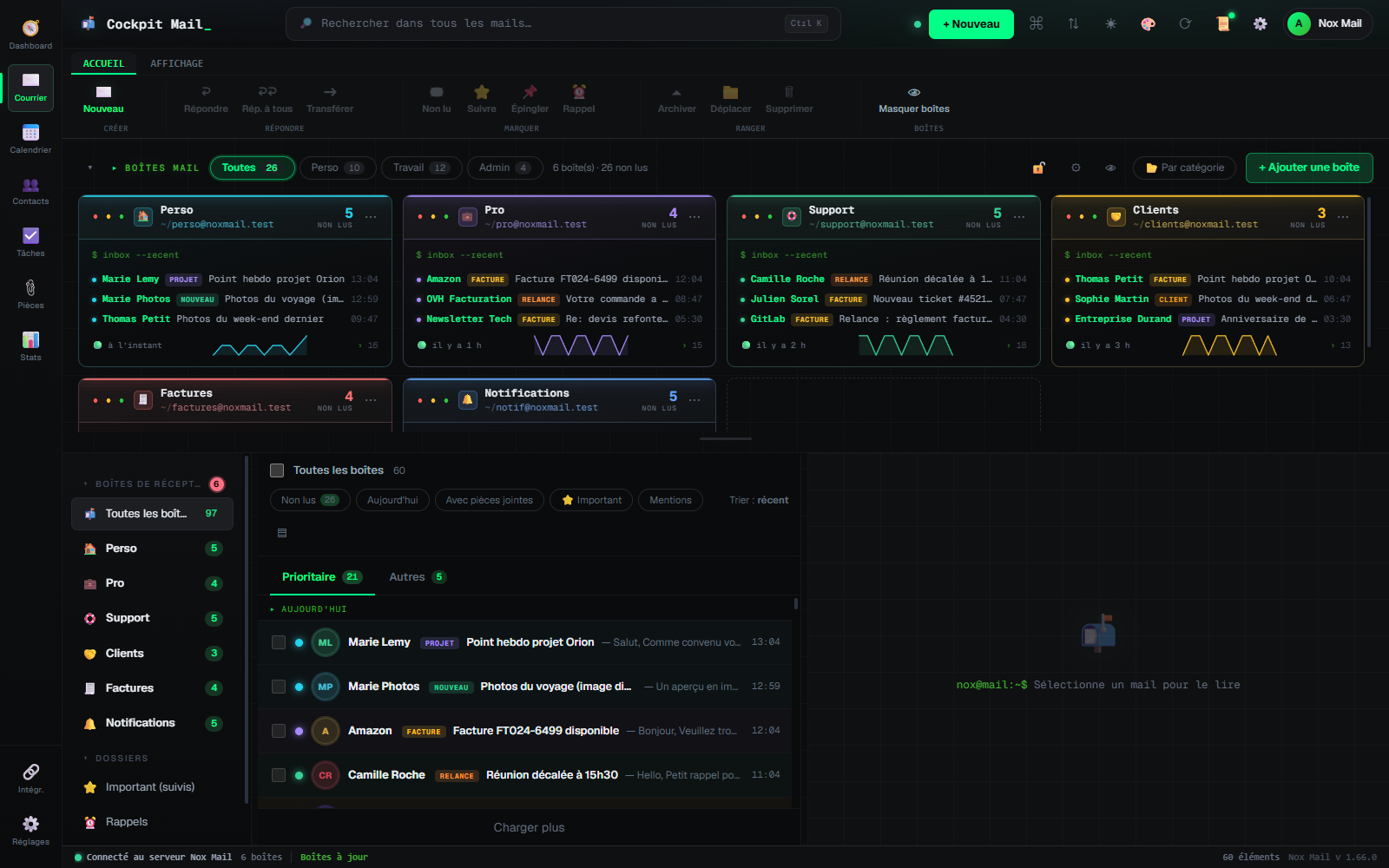The height and width of the screenshot is (868, 1389).
Task: Click the Rappel alarm ribbon button
Action: click(579, 100)
